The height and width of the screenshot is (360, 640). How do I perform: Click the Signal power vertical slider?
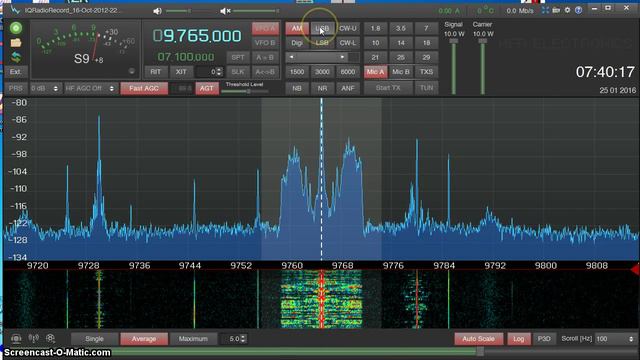click(454, 67)
